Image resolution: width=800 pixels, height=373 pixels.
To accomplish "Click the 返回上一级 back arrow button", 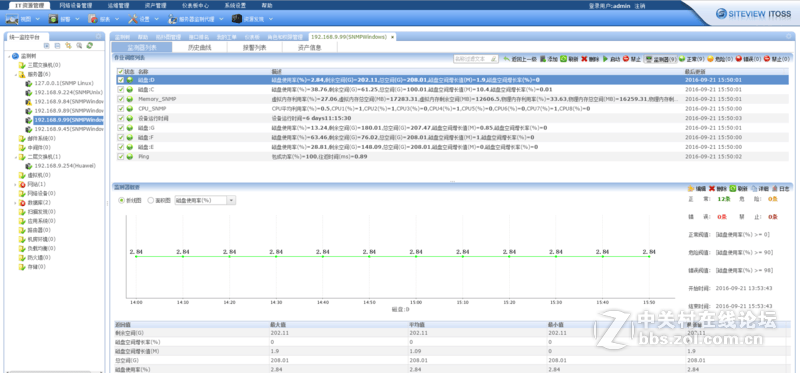I will [520, 59].
